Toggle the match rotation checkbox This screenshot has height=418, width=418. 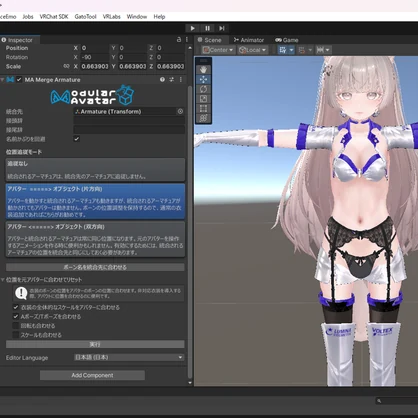coord(16,326)
